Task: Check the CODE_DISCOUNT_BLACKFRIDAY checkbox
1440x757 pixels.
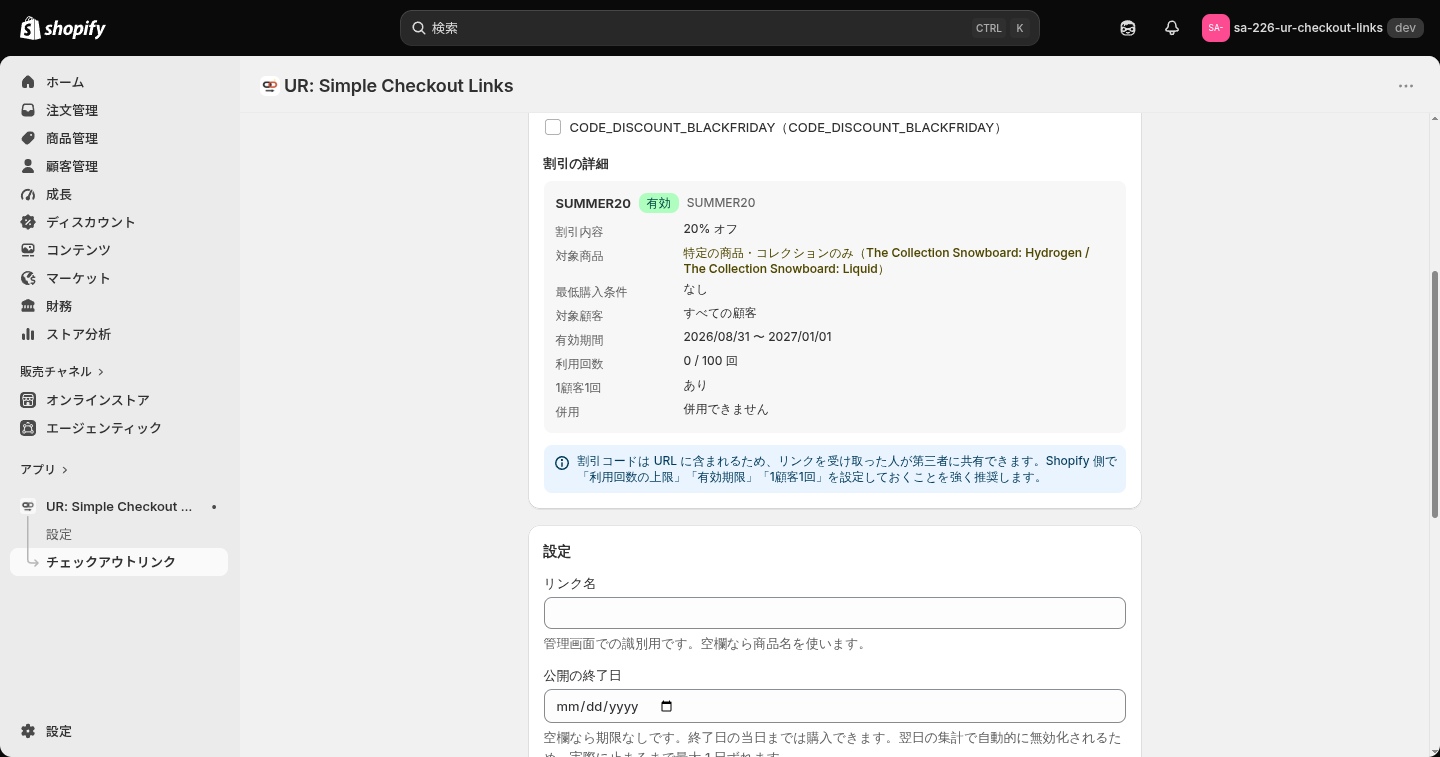Action: (x=553, y=127)
